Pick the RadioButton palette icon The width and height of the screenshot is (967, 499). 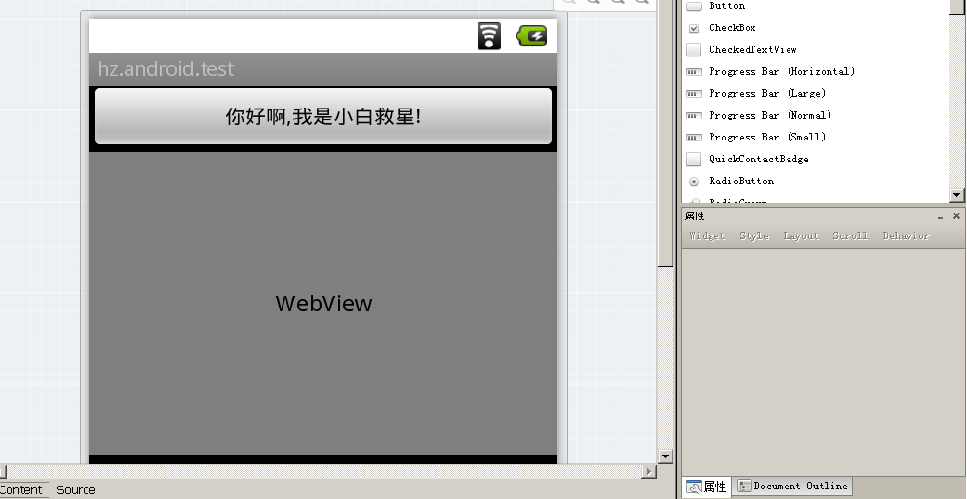tap(694, 181)
